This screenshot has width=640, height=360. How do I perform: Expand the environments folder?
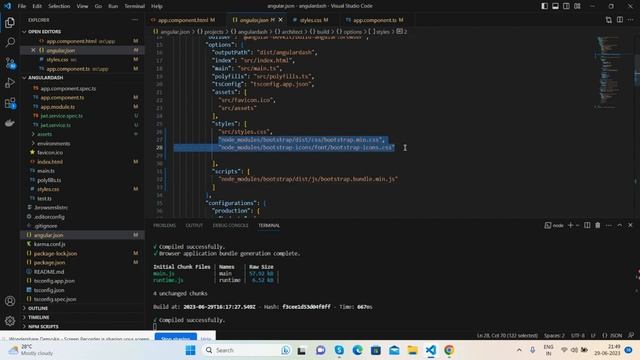[x=53, y=143]
